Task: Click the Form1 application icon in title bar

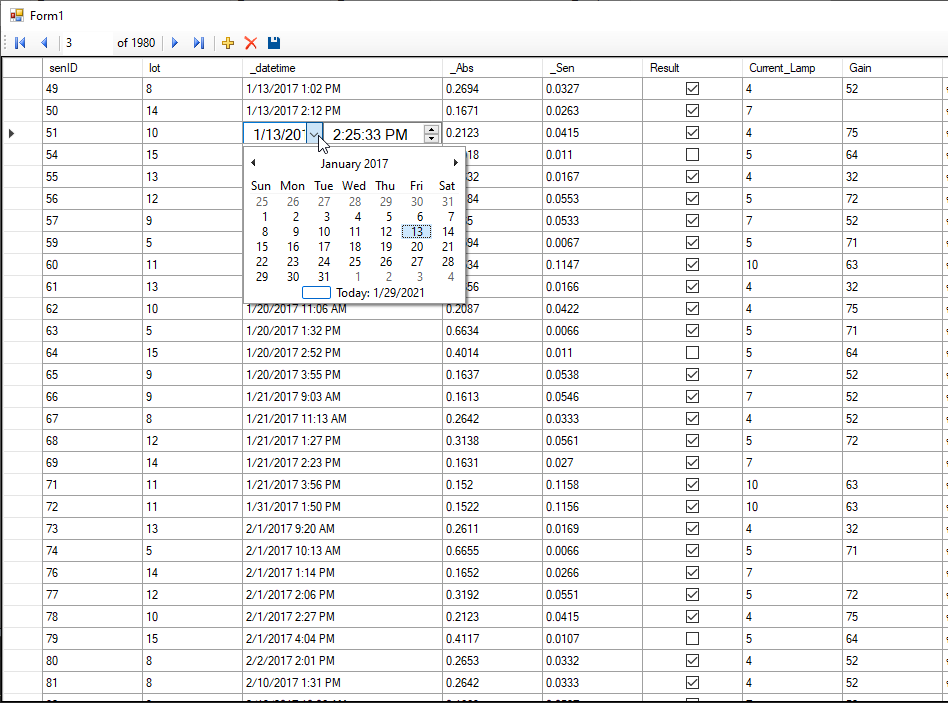Action: coord(16,16)
